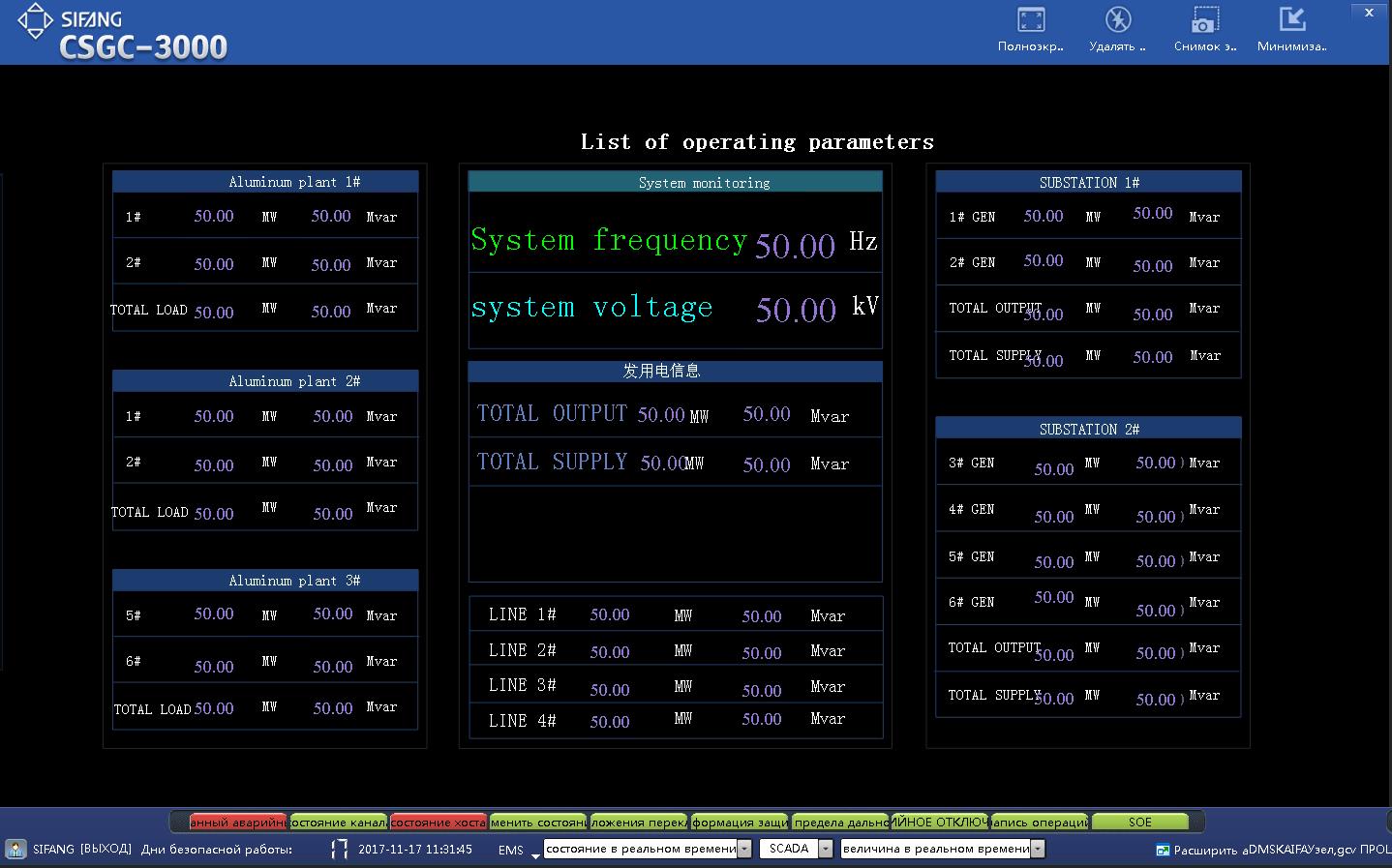
Task: Open the SCADA dropdown
Action: coord(825,849)
